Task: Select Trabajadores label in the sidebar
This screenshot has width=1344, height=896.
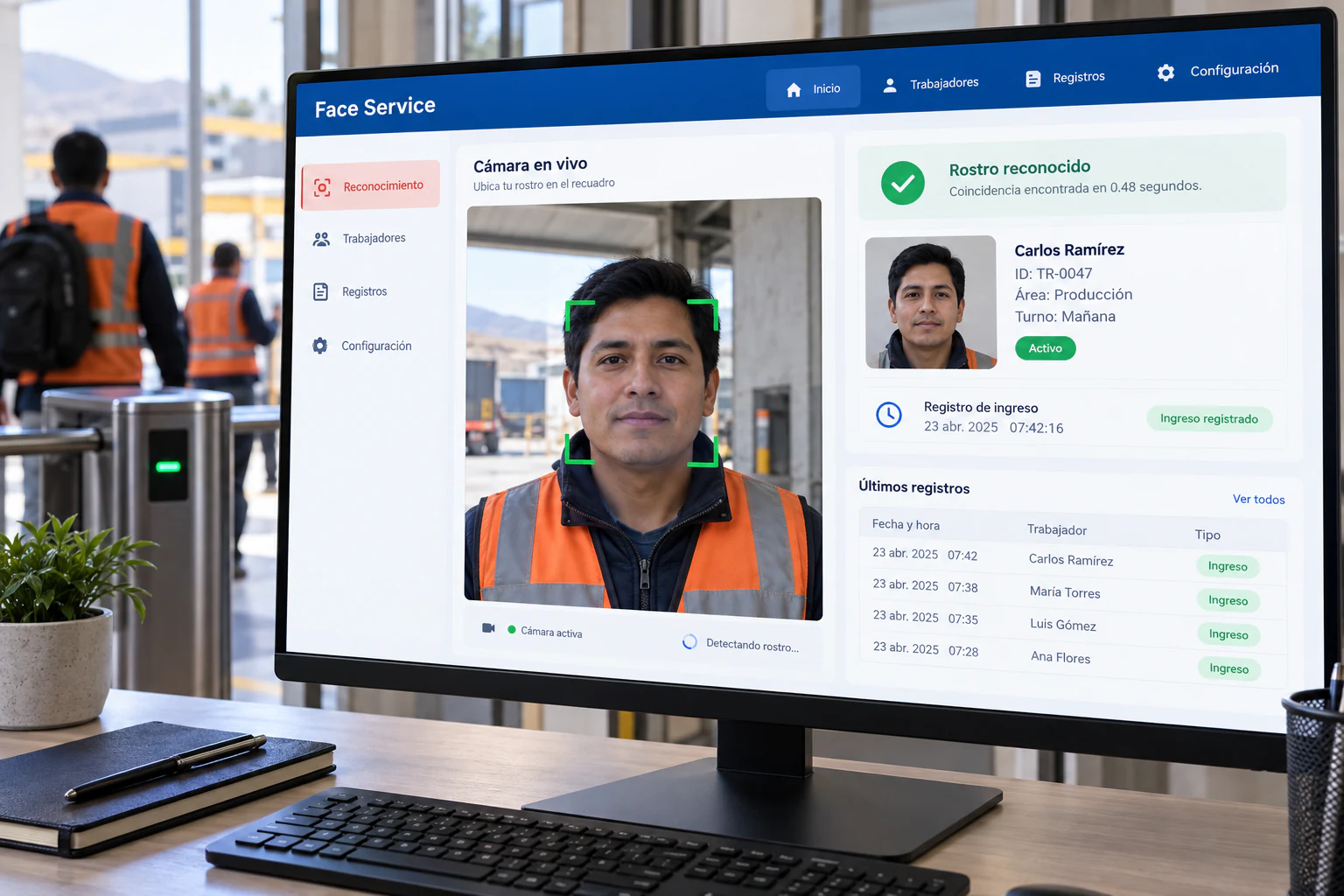Action: (374, 238)
